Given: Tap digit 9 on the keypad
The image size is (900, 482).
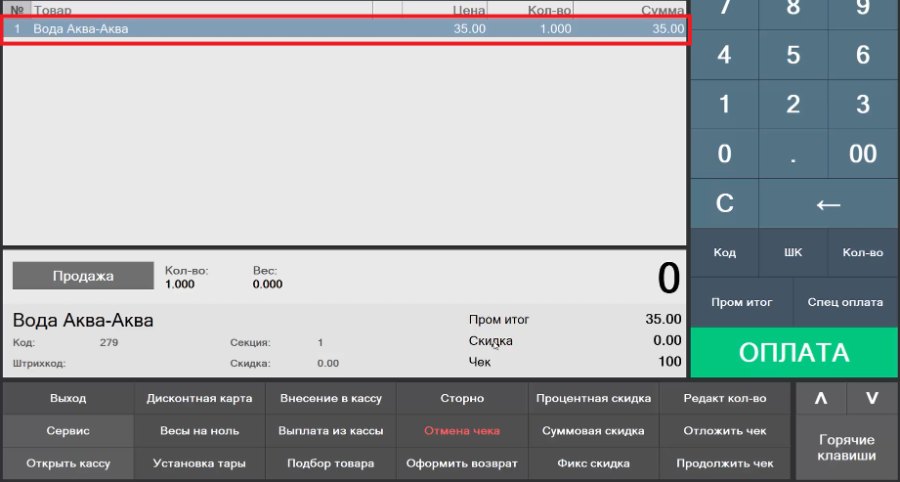Looking at the screenshot, I should [863, 13].
